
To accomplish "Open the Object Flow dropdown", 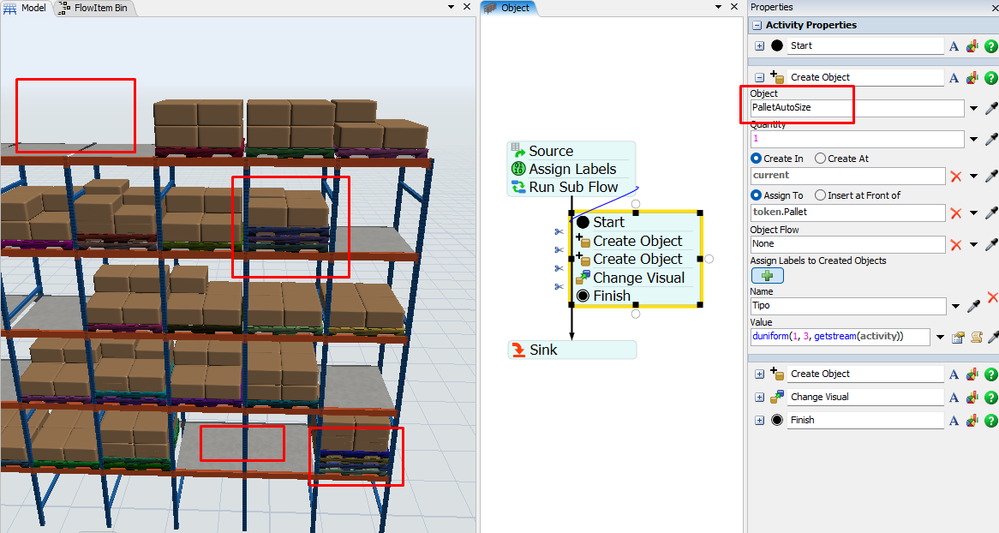I will click(974, 245).
